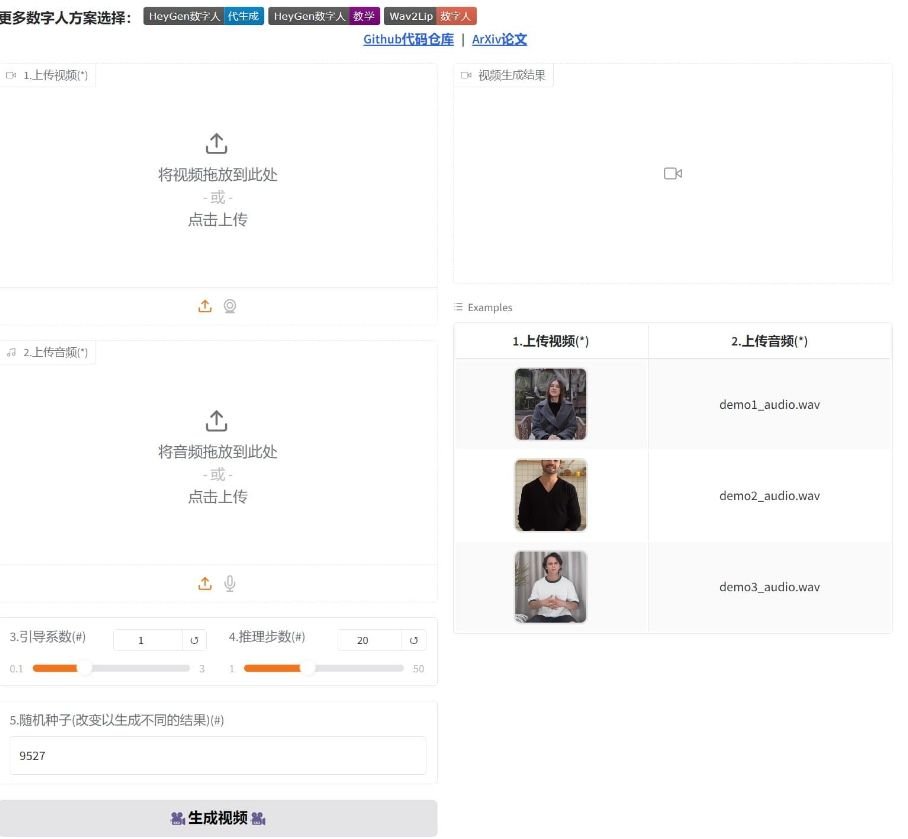908x839 pixels.
Task: Open the HeyGen数字人 代生成 badge
Action: (203, 16)
